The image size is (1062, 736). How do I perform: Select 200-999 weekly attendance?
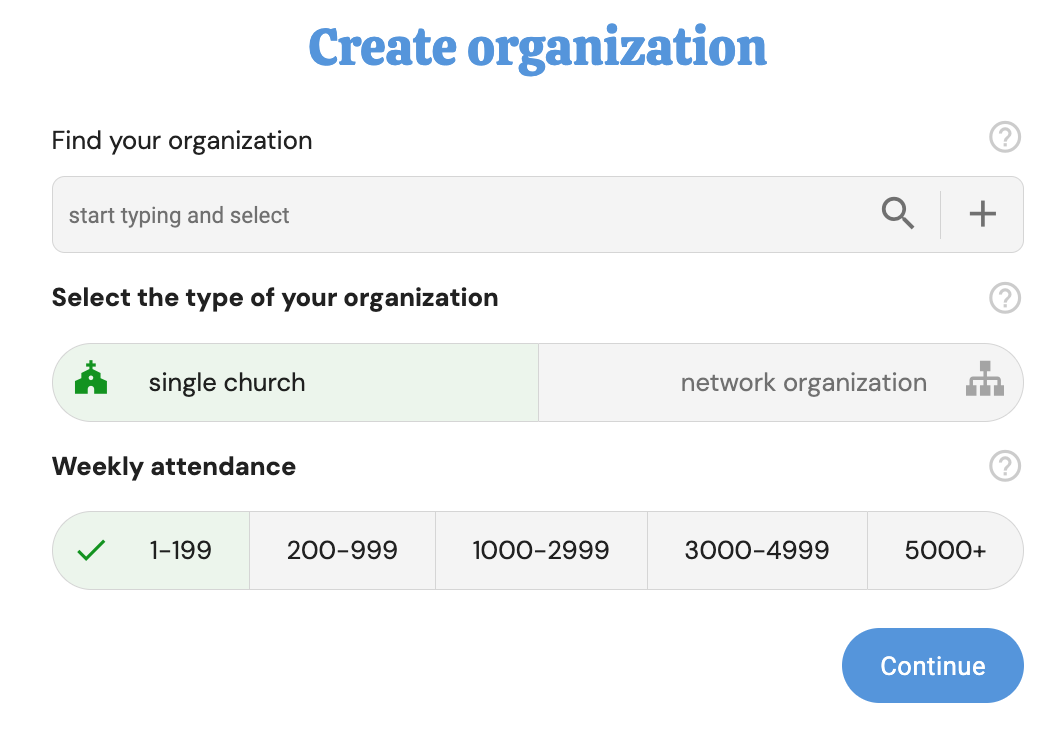(x=342, y=550)
